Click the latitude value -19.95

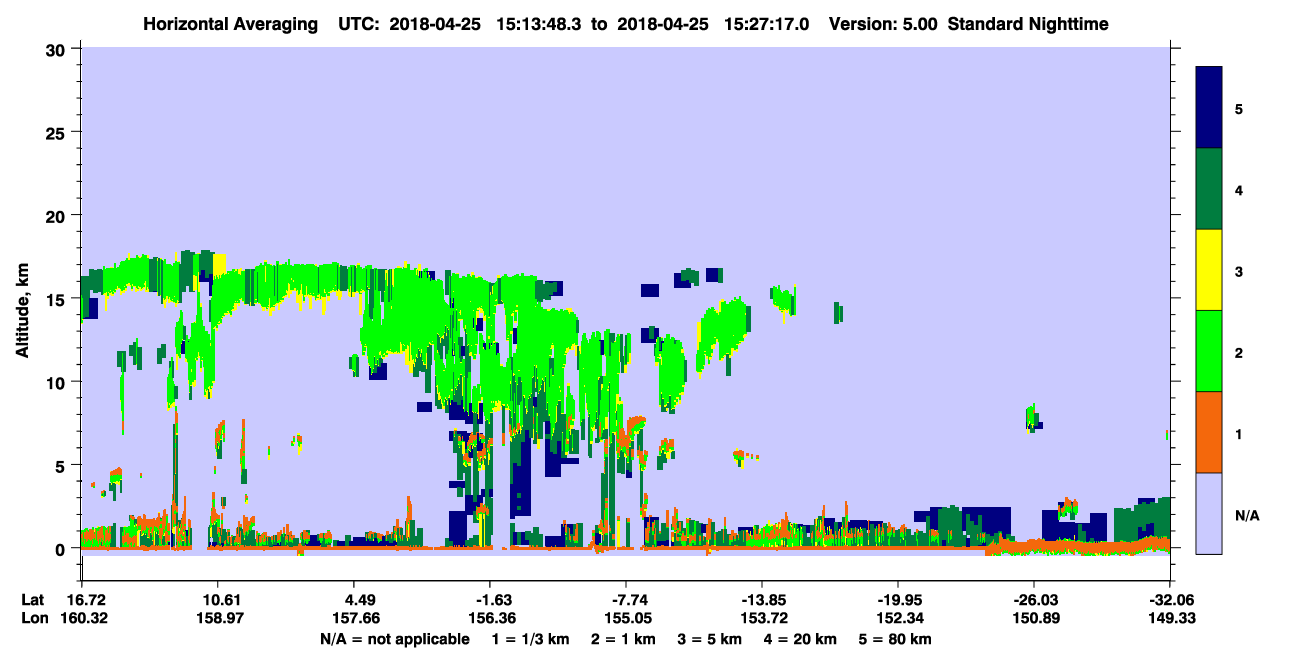[898, 600]
